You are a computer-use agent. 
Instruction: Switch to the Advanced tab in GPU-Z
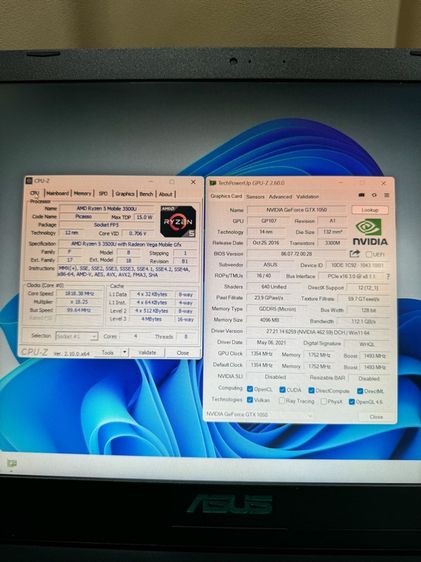click(x=280, y=196)
